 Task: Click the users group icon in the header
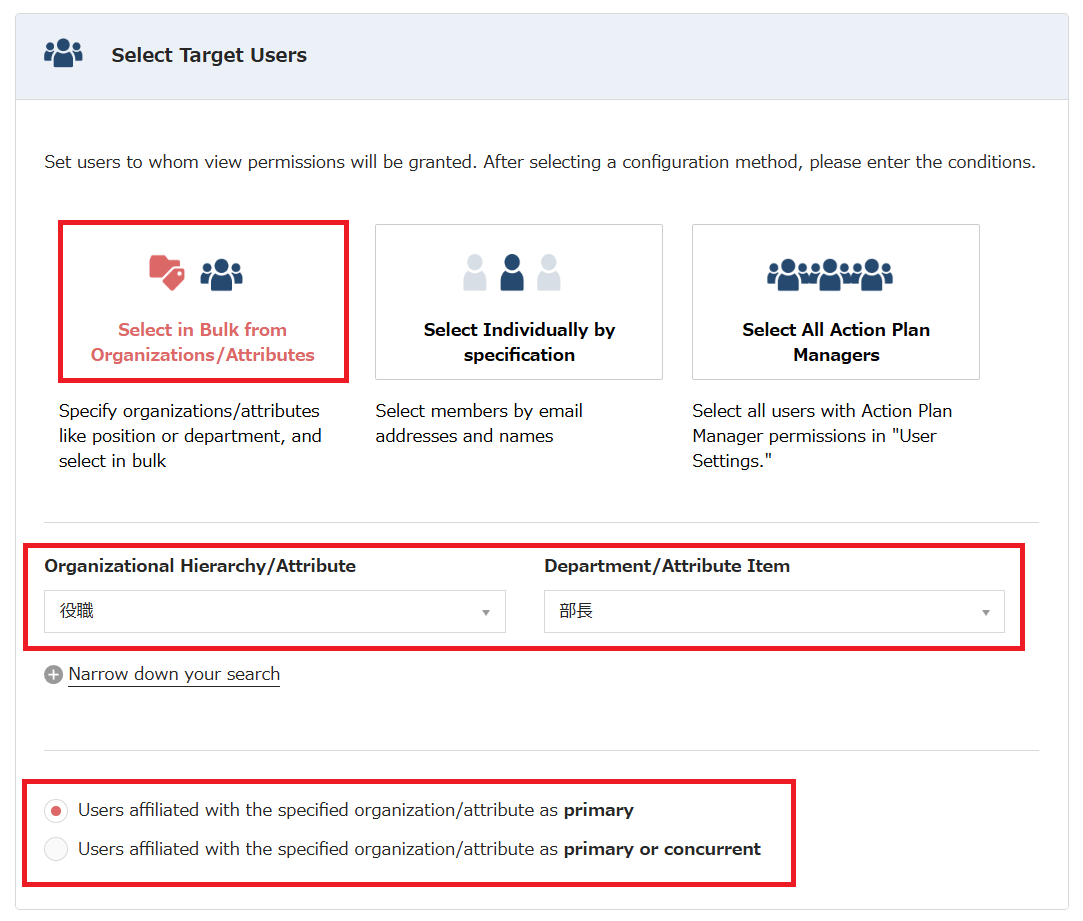click(63, 54)
